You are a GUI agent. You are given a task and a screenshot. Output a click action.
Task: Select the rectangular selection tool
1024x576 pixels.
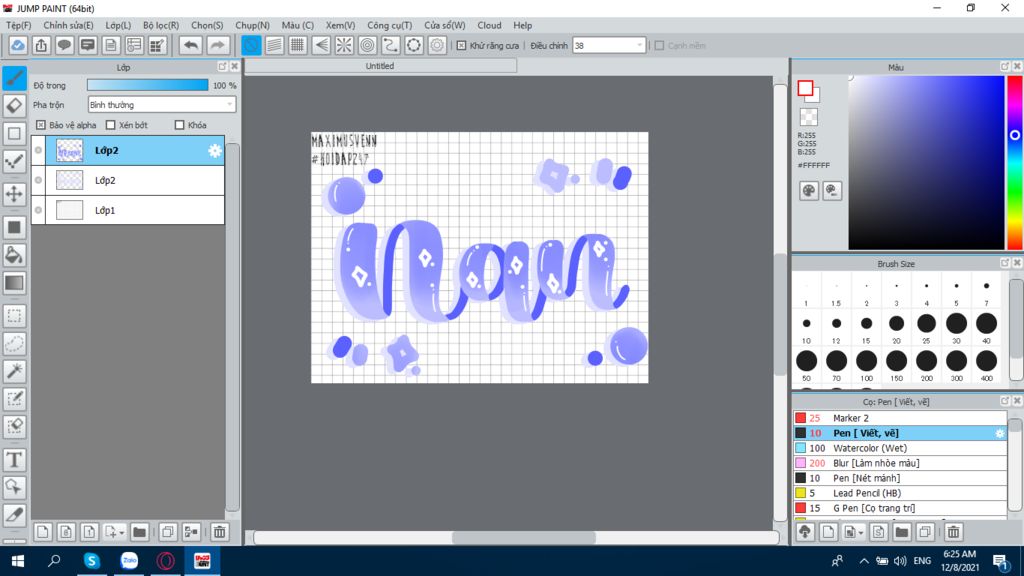pos(14,316)
